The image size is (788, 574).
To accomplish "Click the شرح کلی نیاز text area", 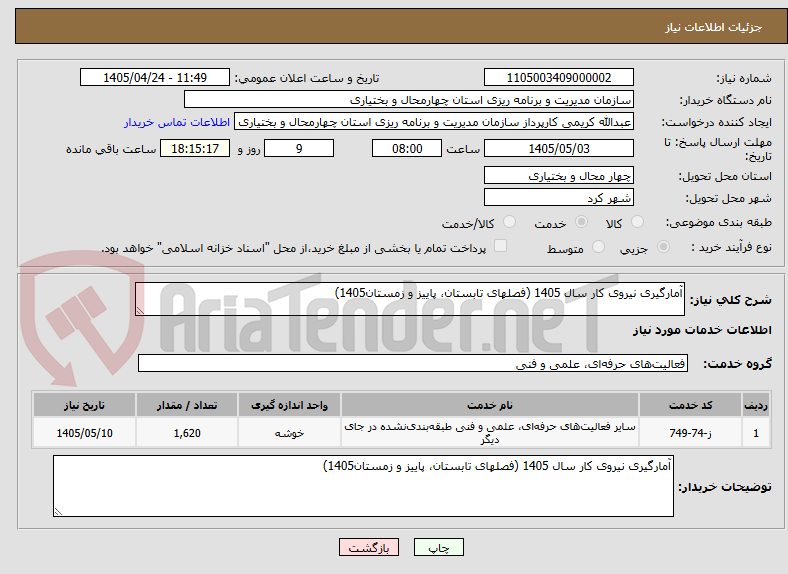I will [410, 299].
